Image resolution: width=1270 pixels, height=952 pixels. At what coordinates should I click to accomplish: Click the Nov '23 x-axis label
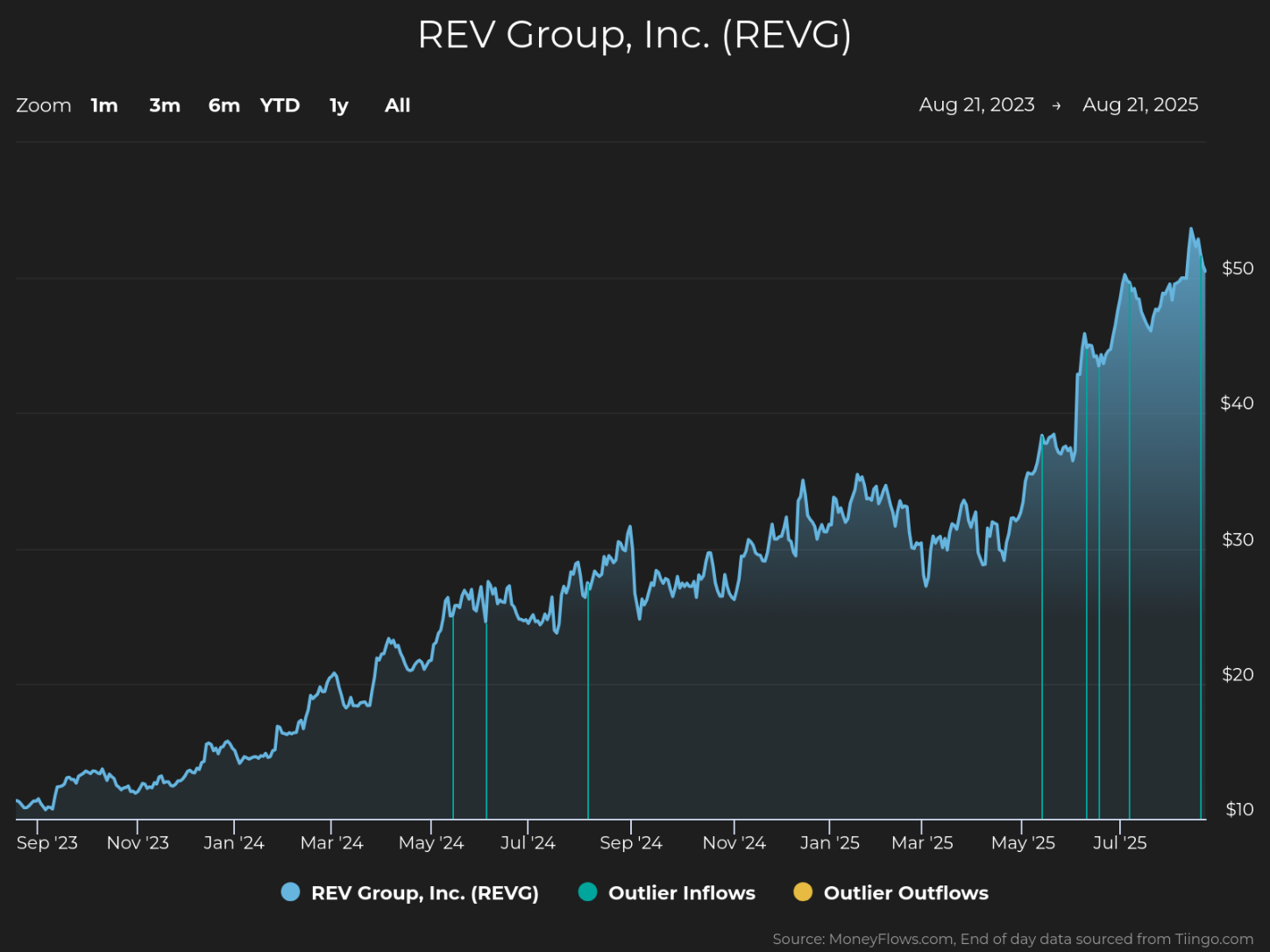138,842
